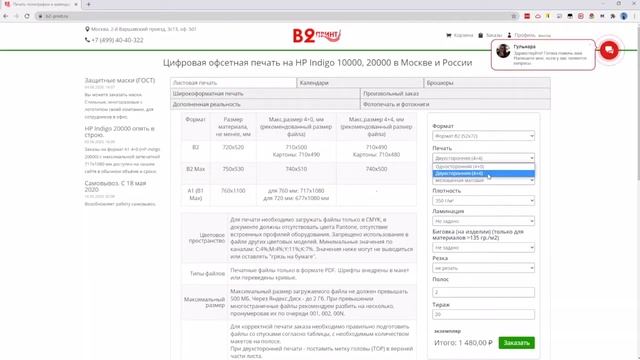Viewport: 640px width, 360px height.
Task: Open the red chat widget button
Action: (x=609, y=50)
